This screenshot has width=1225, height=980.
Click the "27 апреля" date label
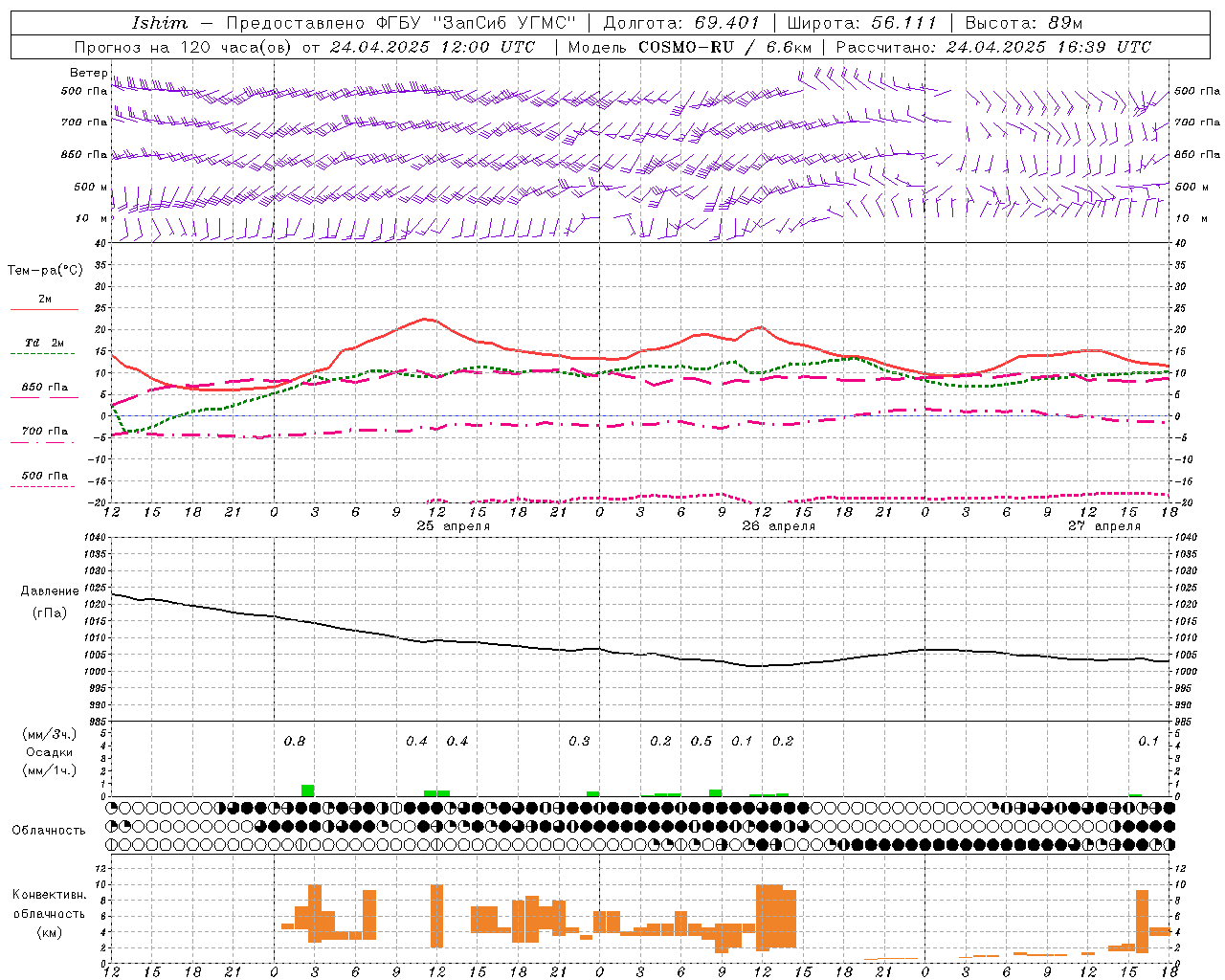1104,526
